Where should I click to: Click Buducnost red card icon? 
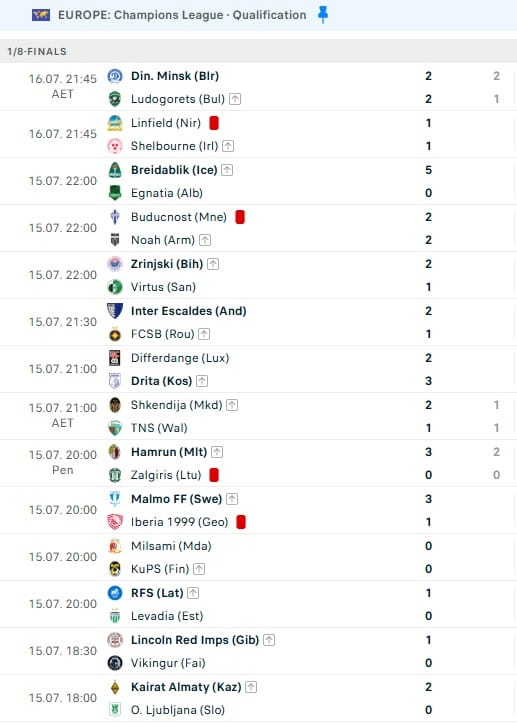point(240,217)
